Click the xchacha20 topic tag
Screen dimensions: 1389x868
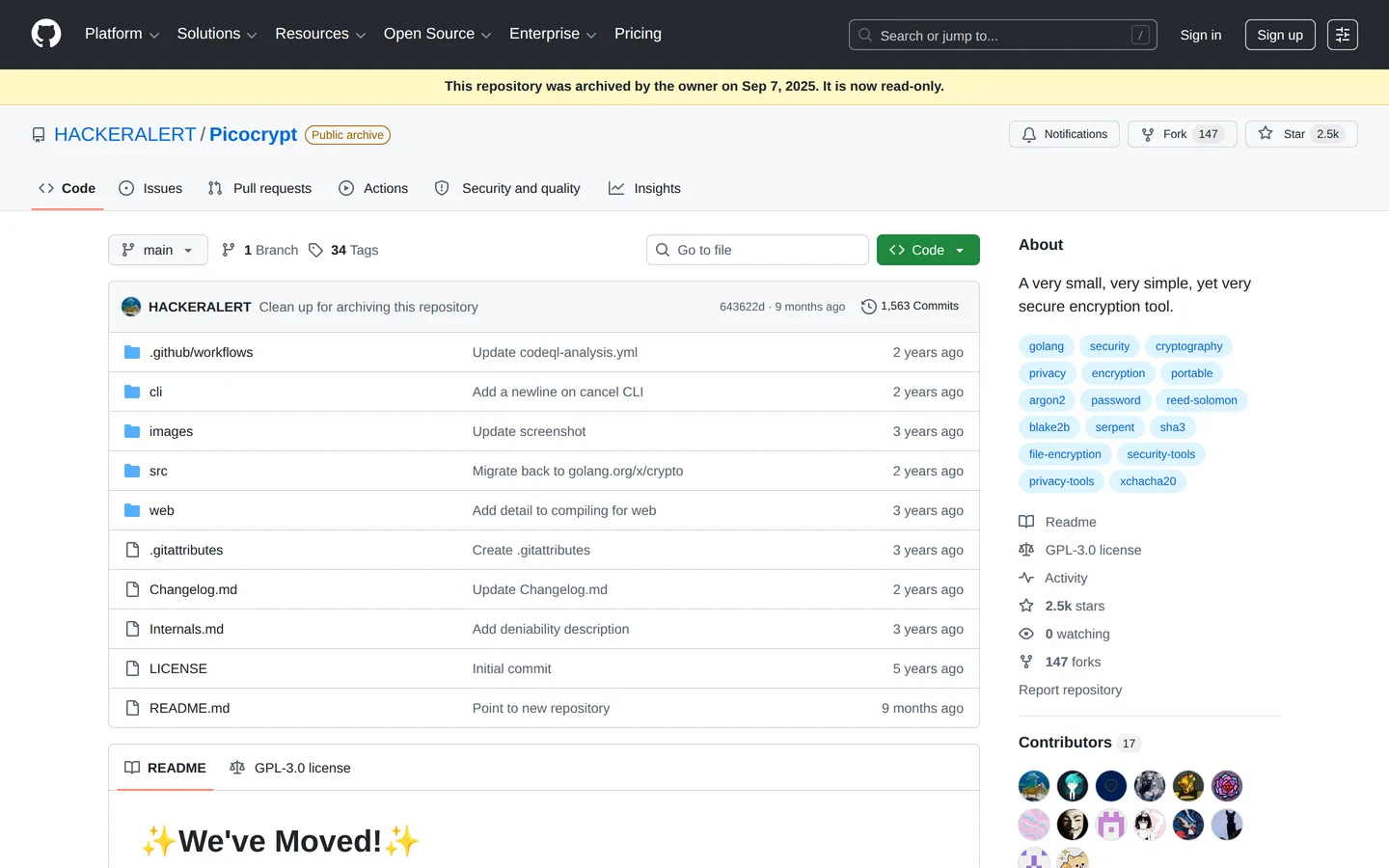pos(1148,481)
